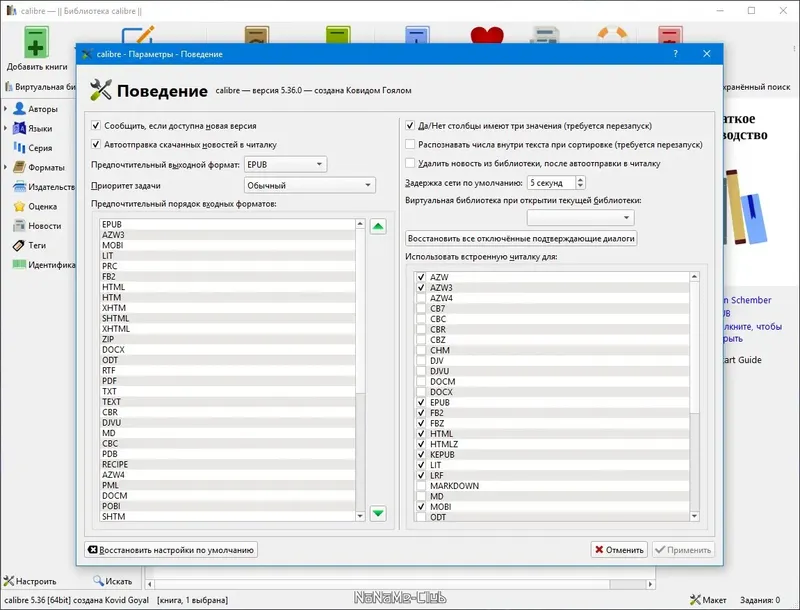Screen dimensions: 800x610
Task: Click the Отменить (Cancel) button
Action: [619, 550]
